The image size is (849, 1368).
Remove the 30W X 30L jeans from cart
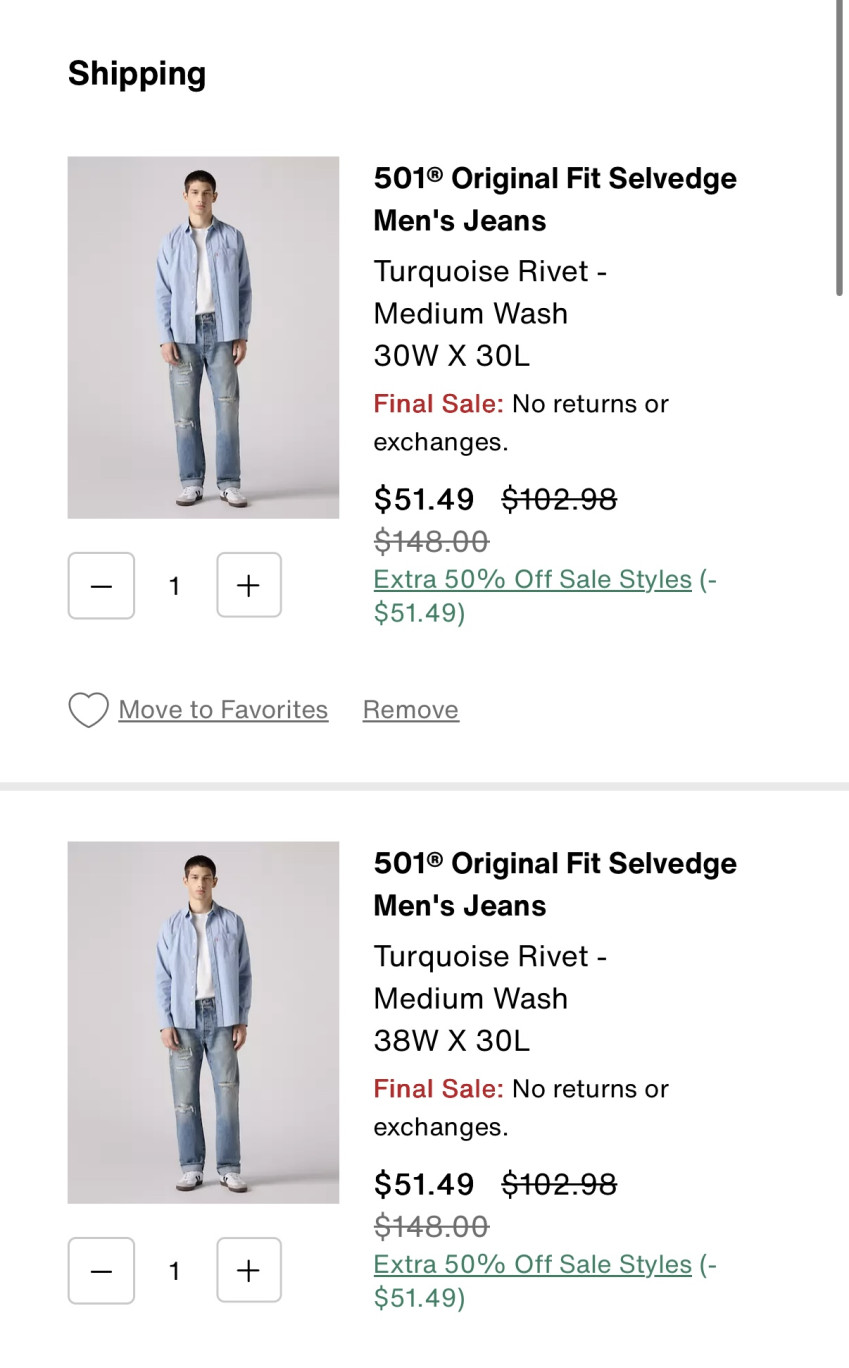[410, 710]
